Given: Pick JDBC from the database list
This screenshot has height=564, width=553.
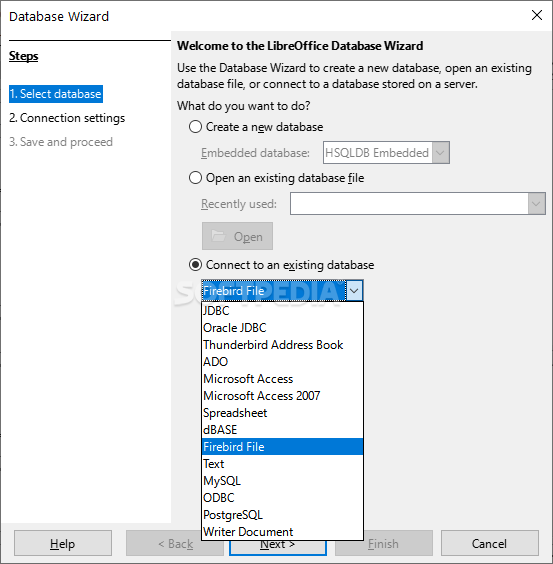Looking at the screenshot, I should coord(282,311).
